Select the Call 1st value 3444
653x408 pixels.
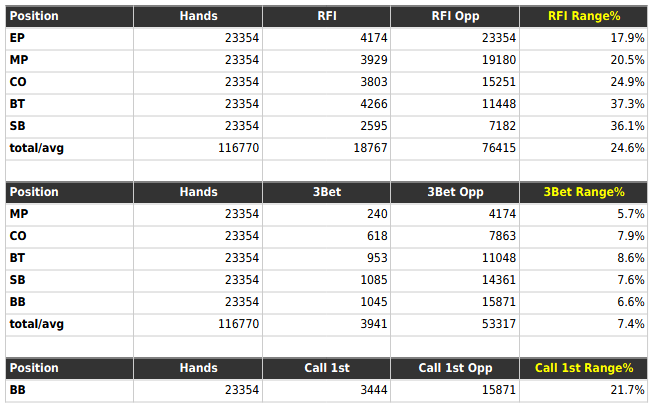click(374, 390)
